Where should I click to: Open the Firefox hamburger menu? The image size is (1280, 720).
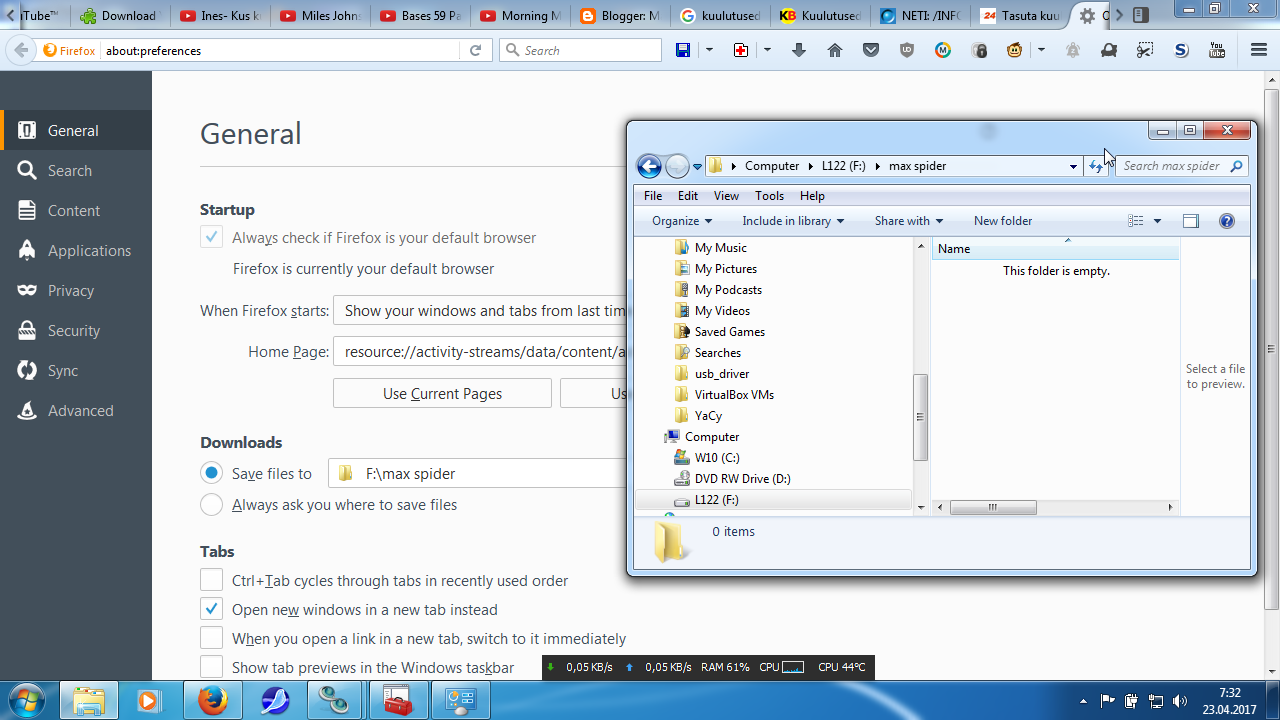1259,50
